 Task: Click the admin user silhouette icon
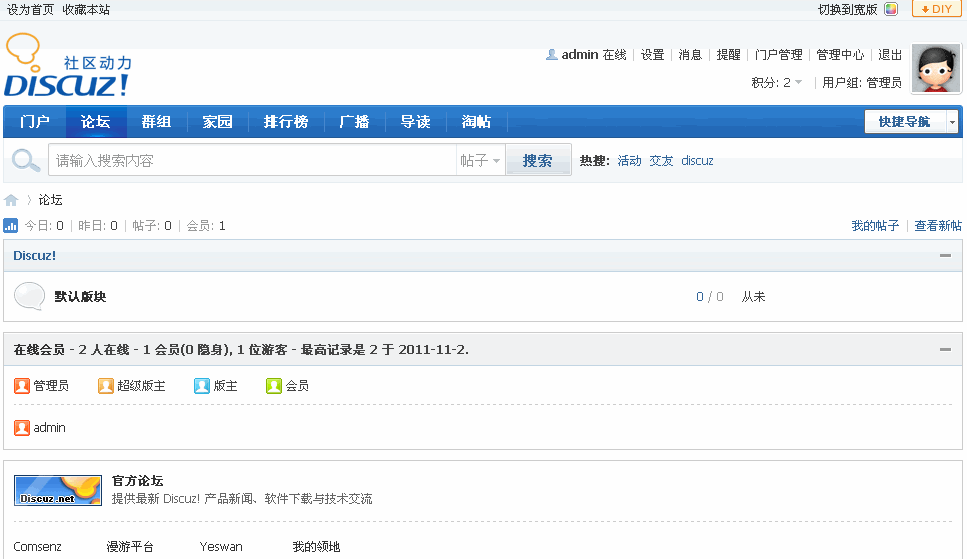[551, 55]
